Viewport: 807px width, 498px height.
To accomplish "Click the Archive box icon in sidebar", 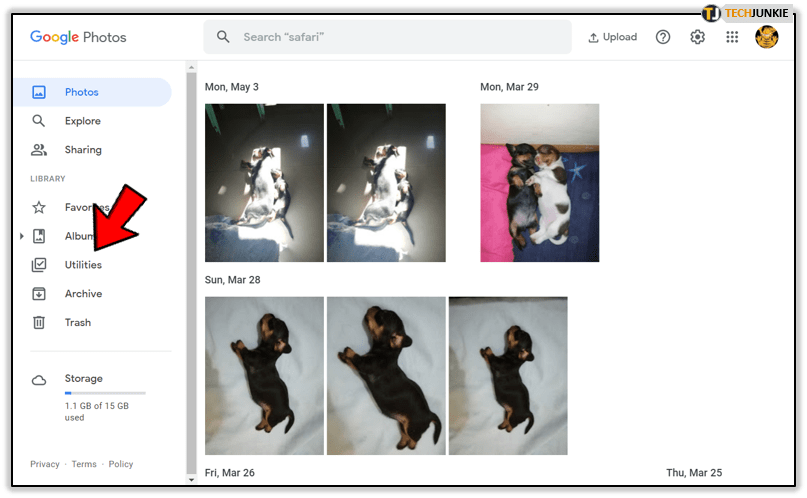I will point(39,294).
